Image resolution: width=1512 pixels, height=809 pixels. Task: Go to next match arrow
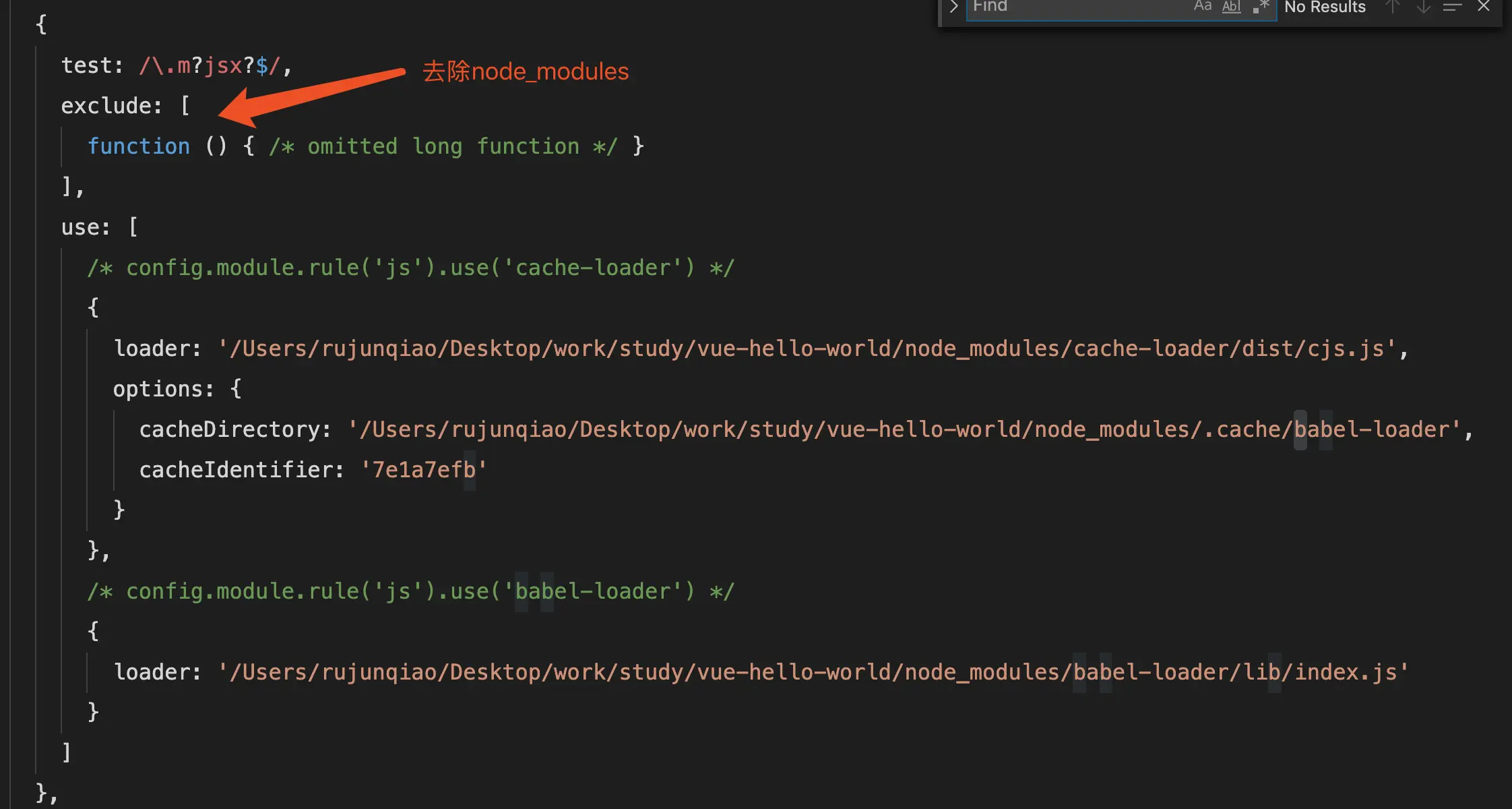point(1423,7)
